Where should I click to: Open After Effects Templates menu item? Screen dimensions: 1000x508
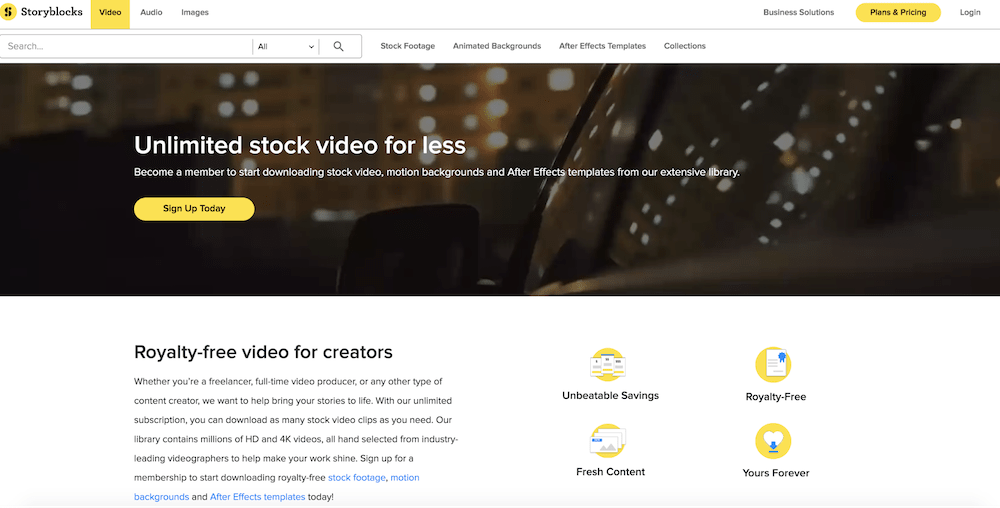tap(602, 46)
